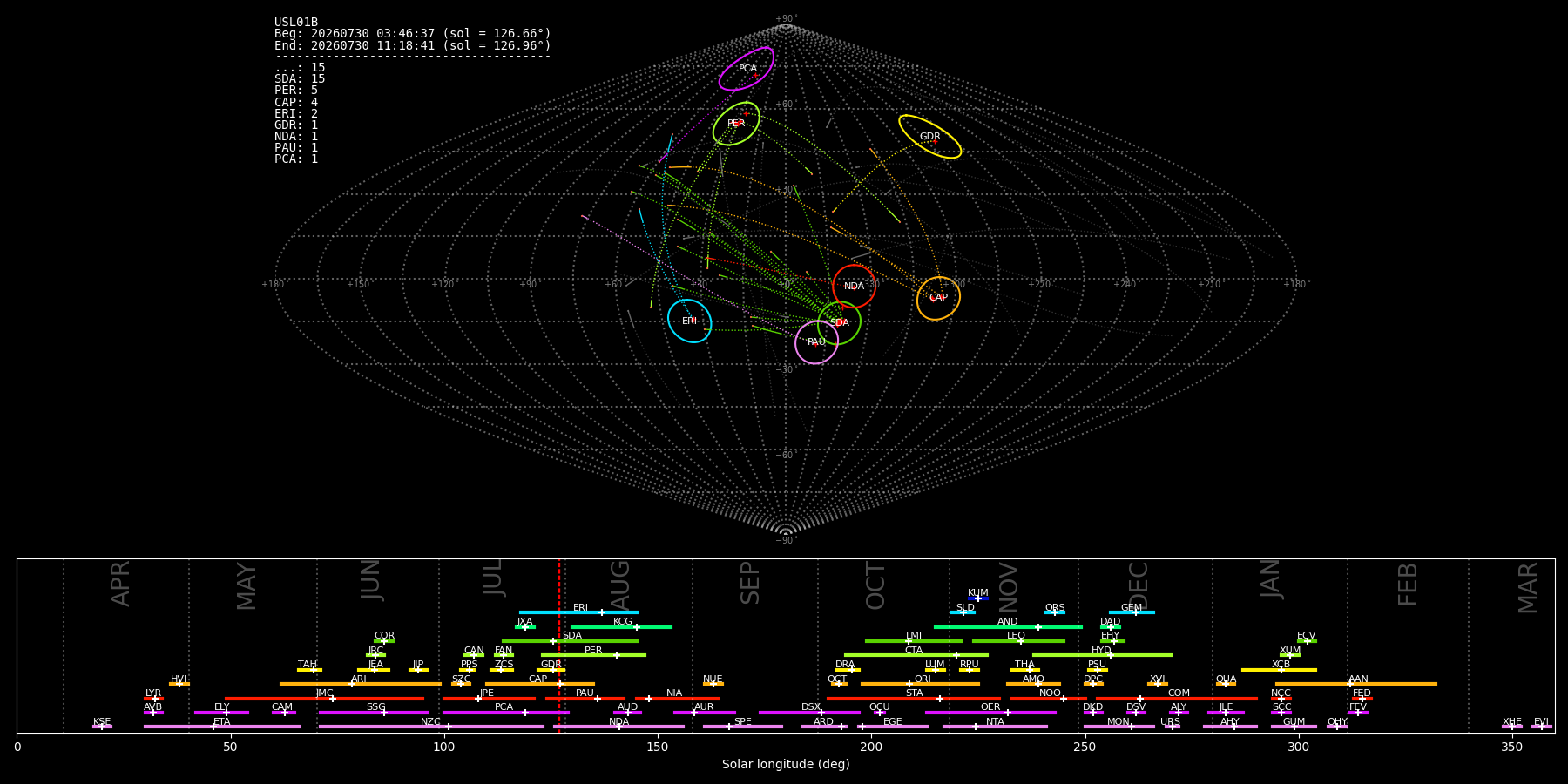The width and height of the screenshot is (1568, 784).
Task: Click the -90° south pole label
Action: 785,540
